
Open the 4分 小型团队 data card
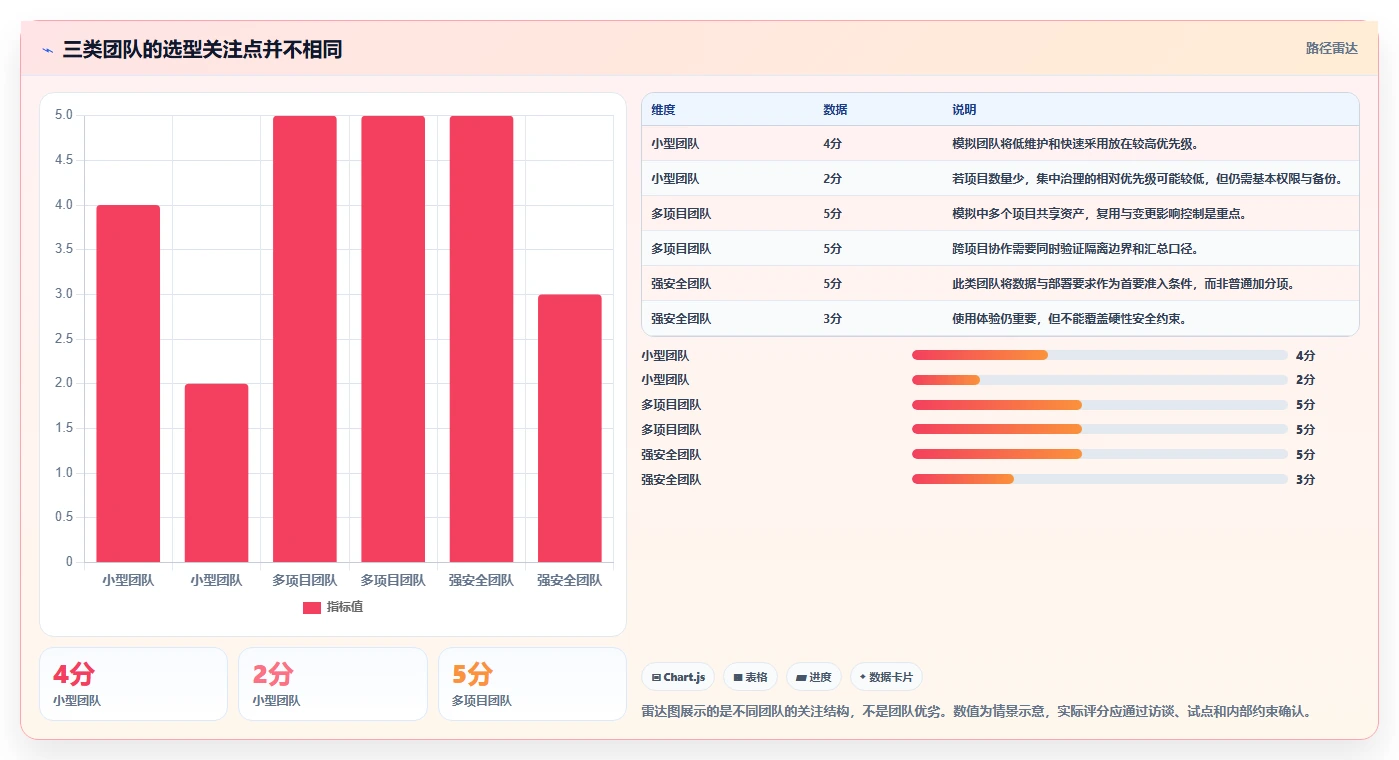133,684
